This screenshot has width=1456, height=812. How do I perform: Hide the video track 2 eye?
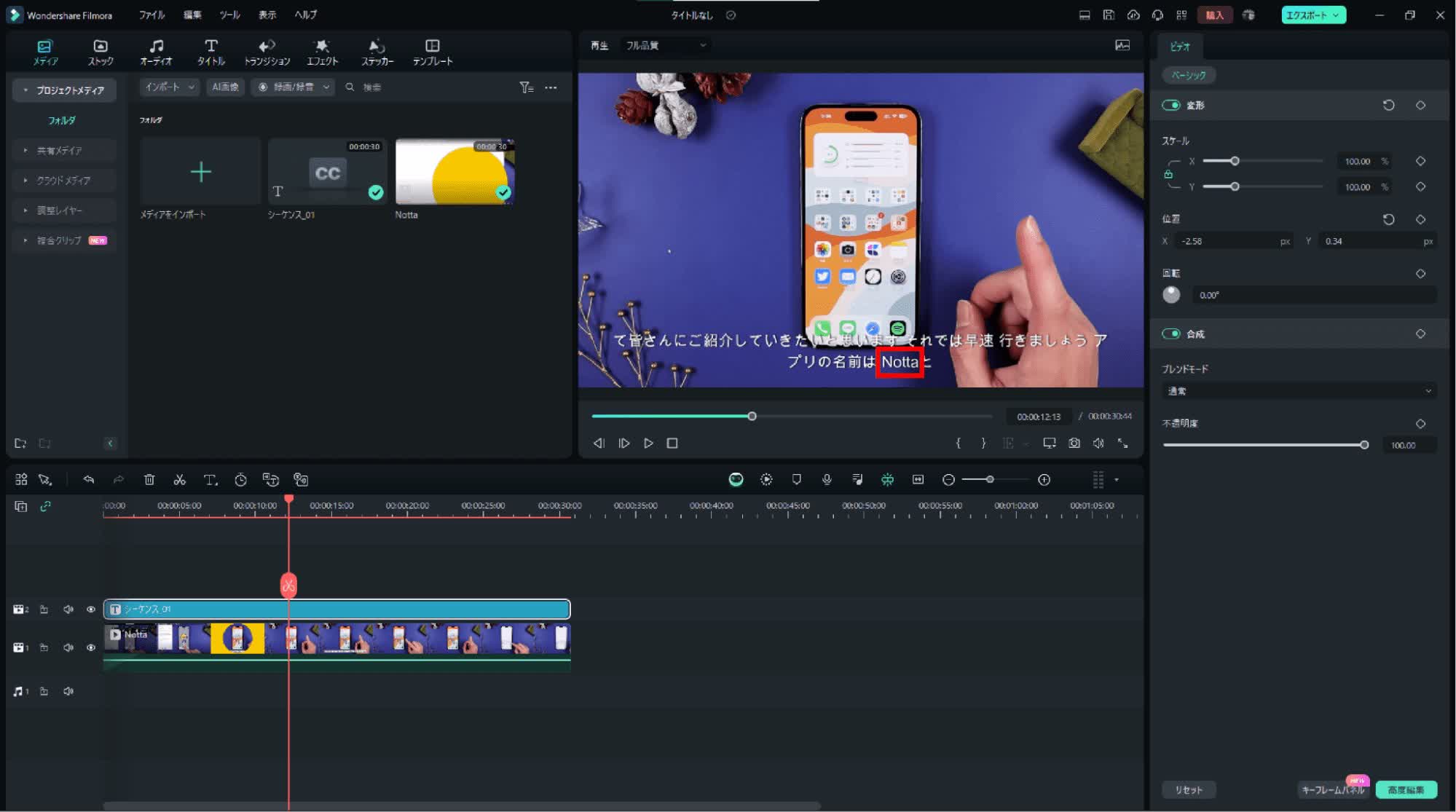coord(91,609)
